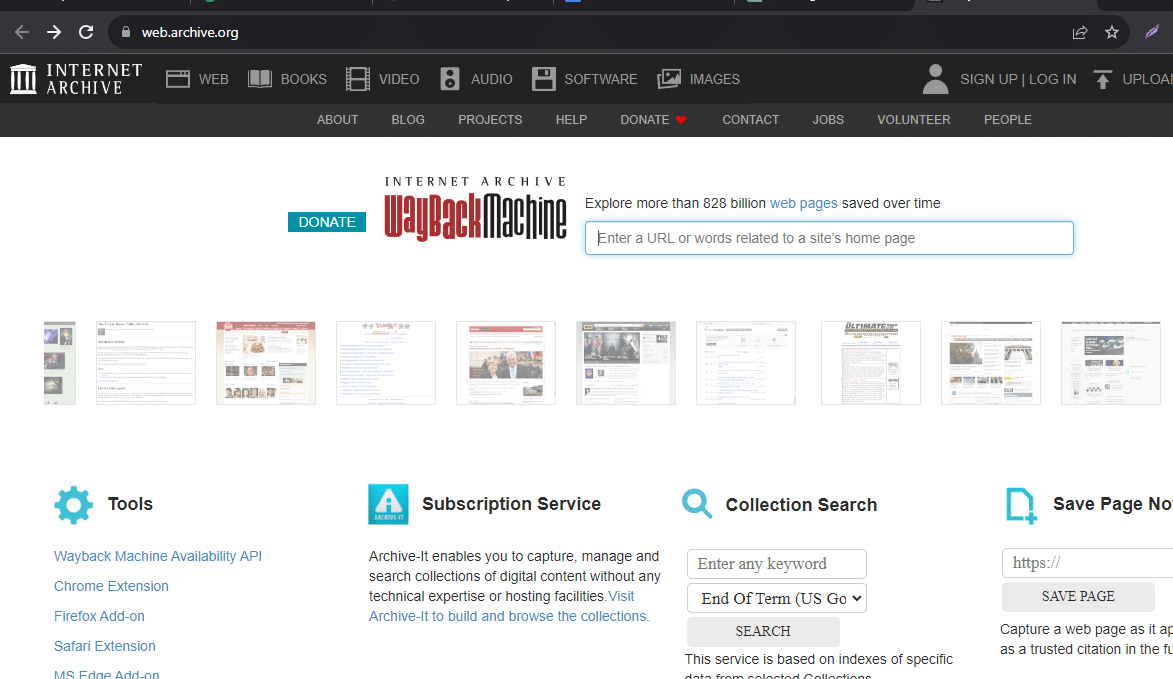Click the SIGN UP link
The width and height of the screenshot is (1173, 679).
[x=988, y=79]
